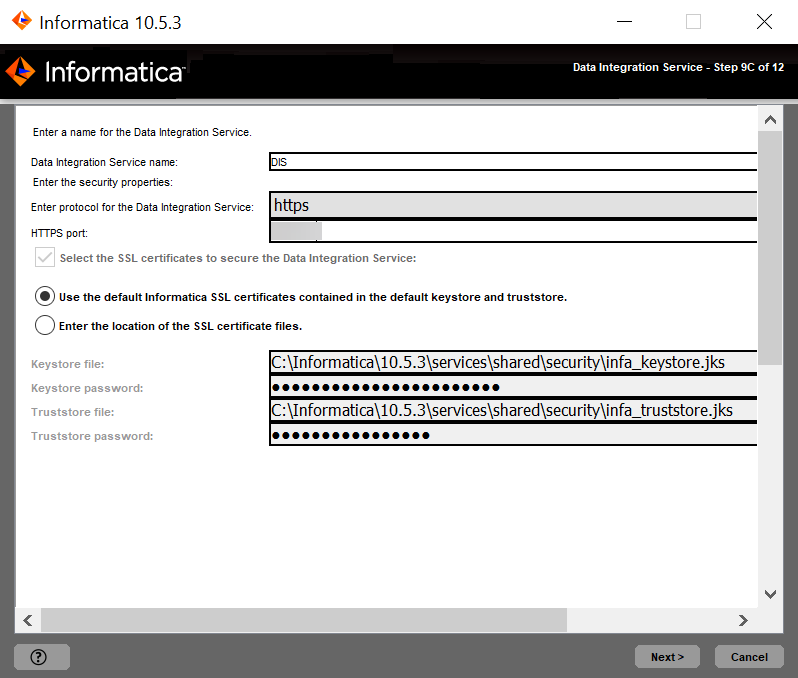Click the 'Truststore password:' label

click(92, 436)
